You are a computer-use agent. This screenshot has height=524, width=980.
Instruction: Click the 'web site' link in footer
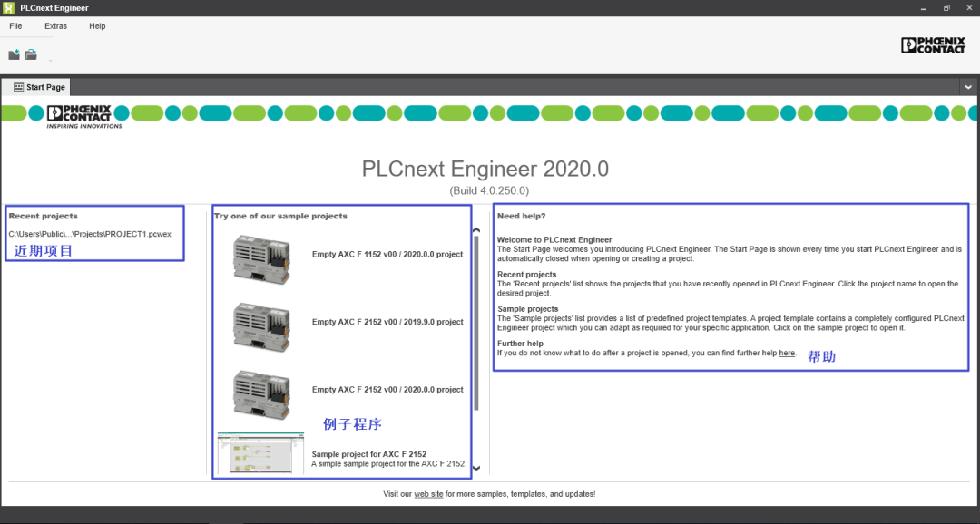pos(429,494)
